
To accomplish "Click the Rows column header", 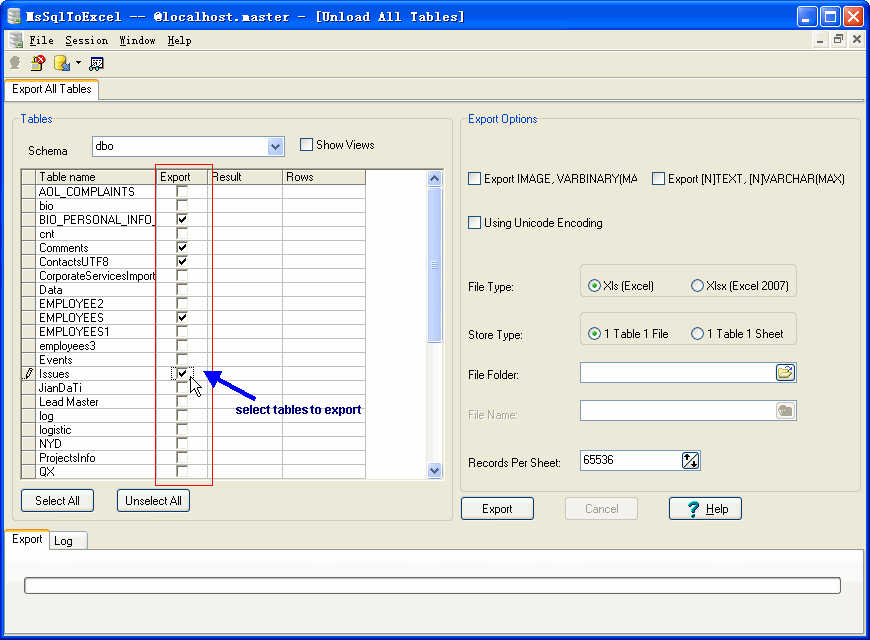I will [x=323, y=177].
